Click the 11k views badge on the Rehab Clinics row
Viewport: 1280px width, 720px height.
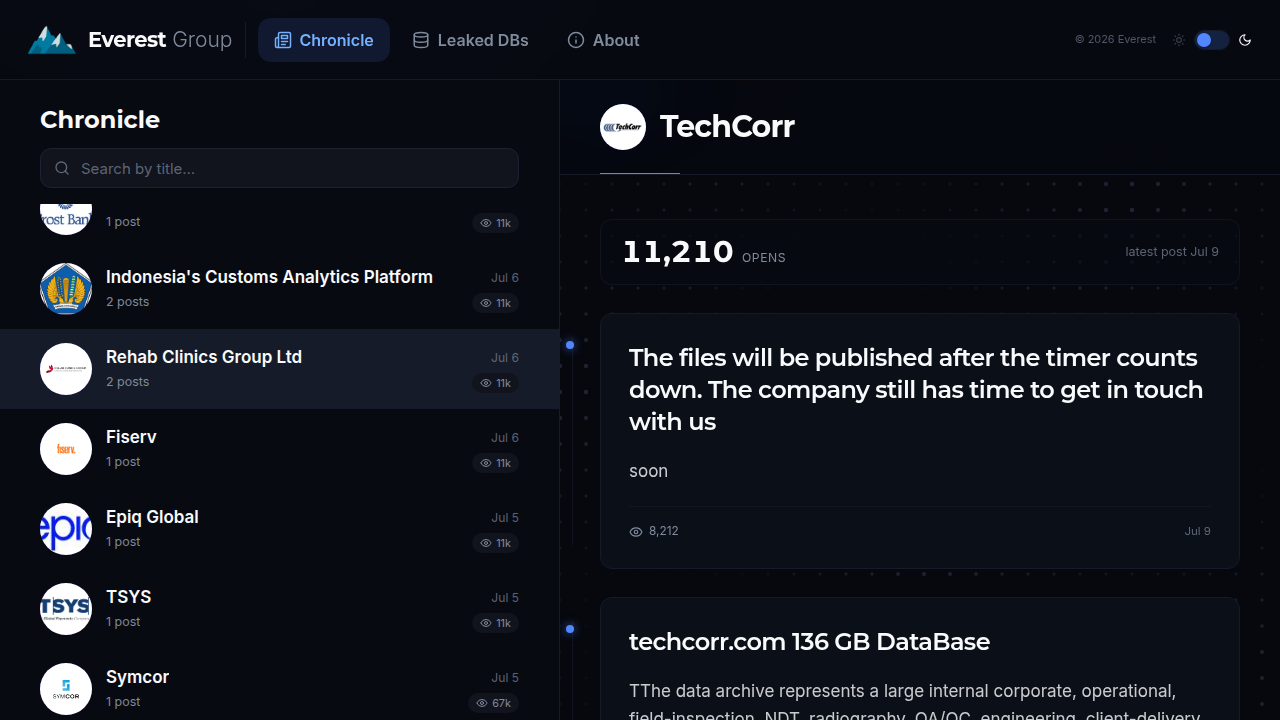(496, 383)
